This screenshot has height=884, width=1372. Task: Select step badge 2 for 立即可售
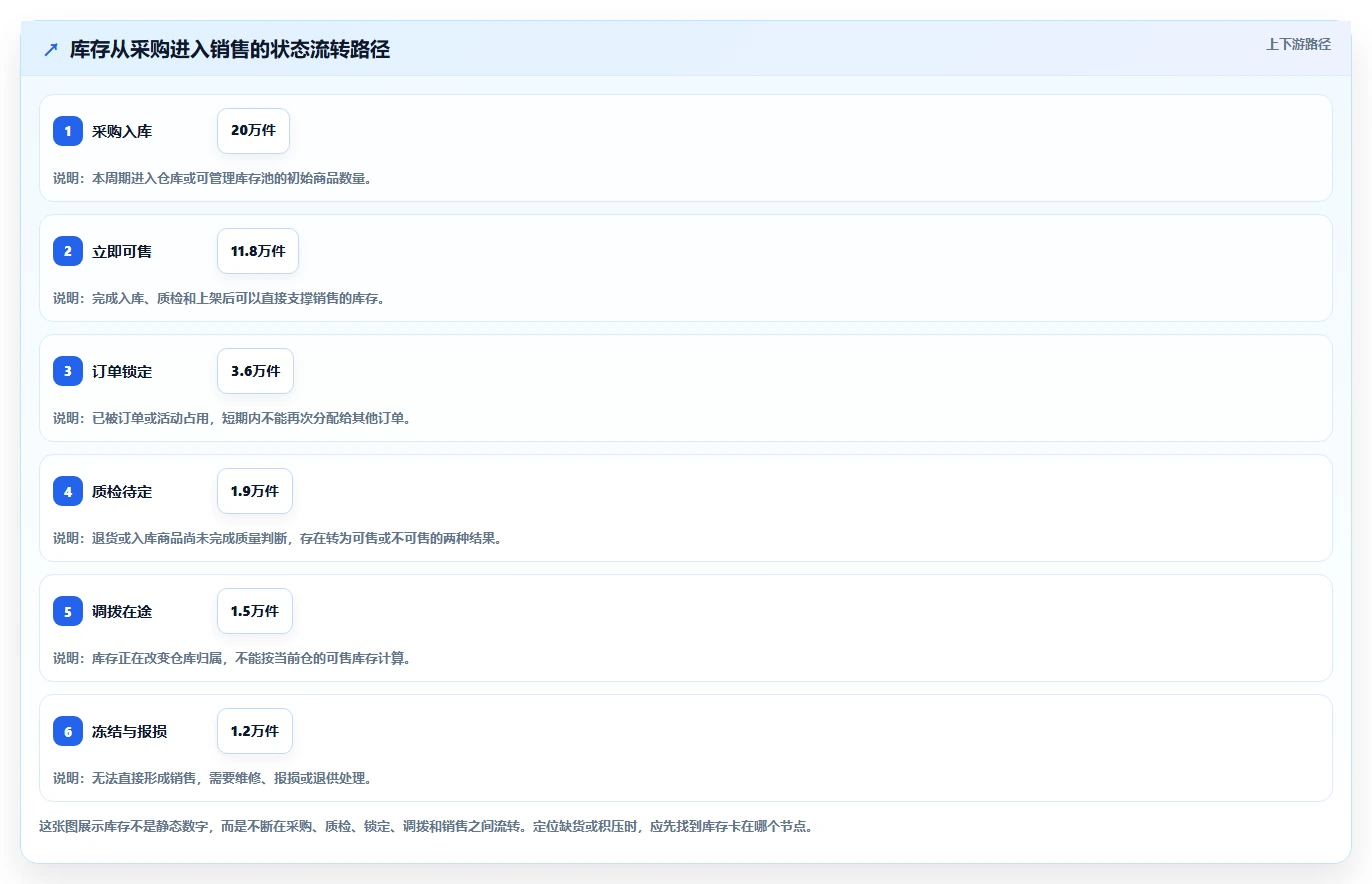coord(68,251)
